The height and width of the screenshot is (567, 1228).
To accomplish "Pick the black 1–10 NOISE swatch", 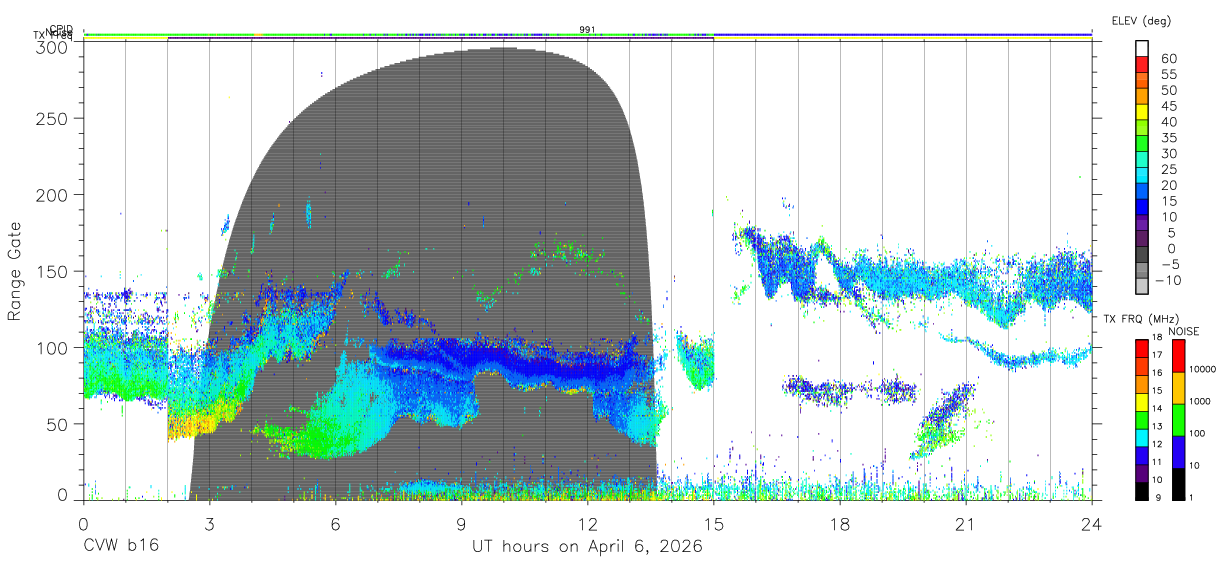I will (x=1177, y=482).
